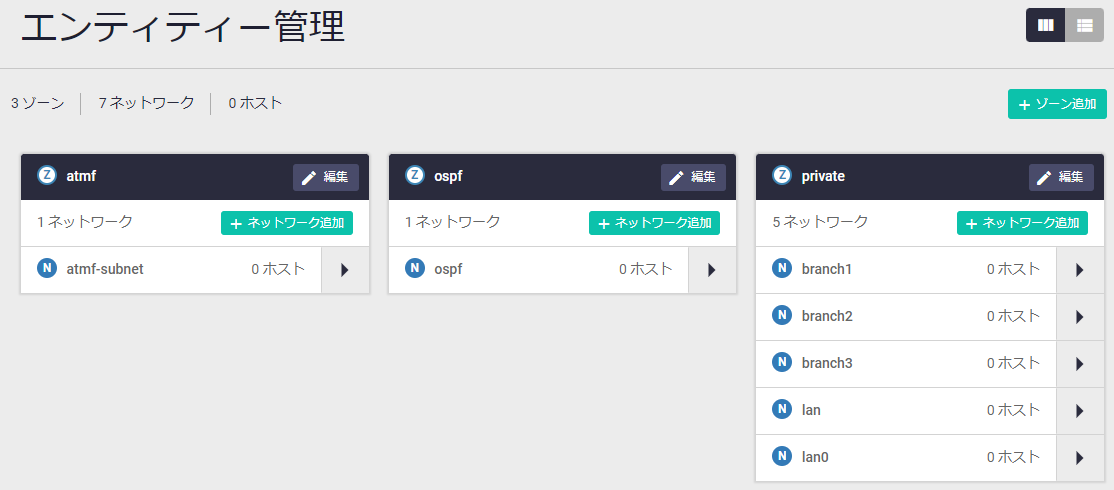Expand the ospf network row arrow
1114x490 pixels.
712,270
